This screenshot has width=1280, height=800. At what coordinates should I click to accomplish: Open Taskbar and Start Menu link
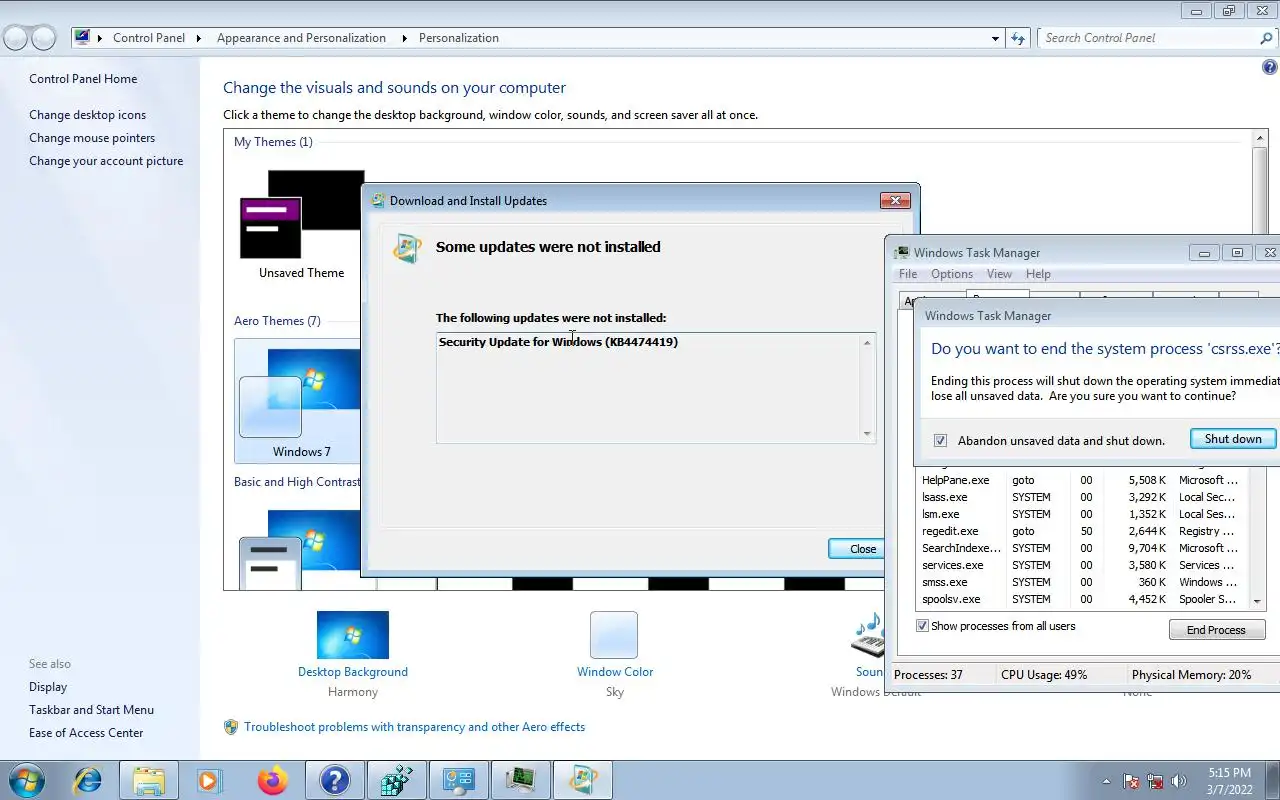pyautogui.click(x=91, y=710)
